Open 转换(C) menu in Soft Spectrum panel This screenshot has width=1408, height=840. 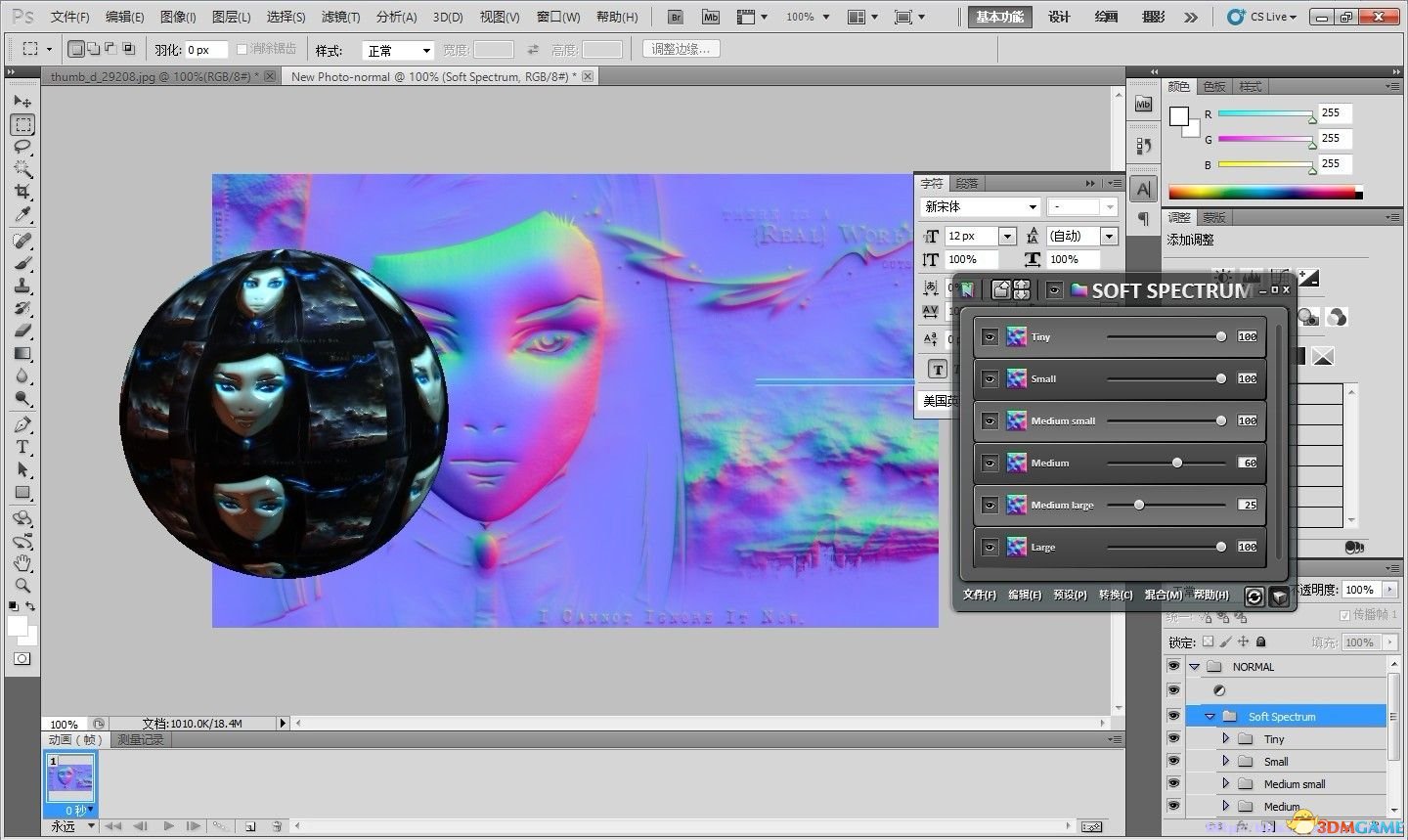[x=1116, y=594]
